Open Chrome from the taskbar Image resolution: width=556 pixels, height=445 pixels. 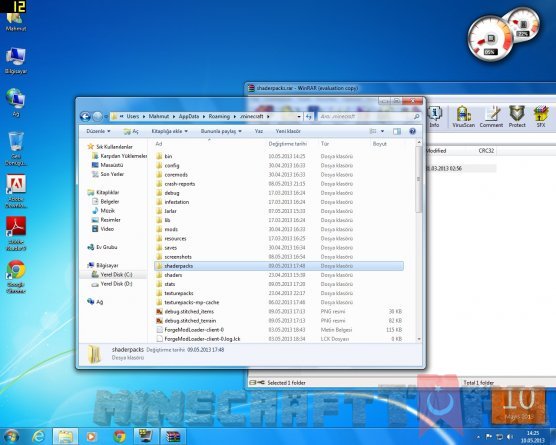tap(119, 436)
